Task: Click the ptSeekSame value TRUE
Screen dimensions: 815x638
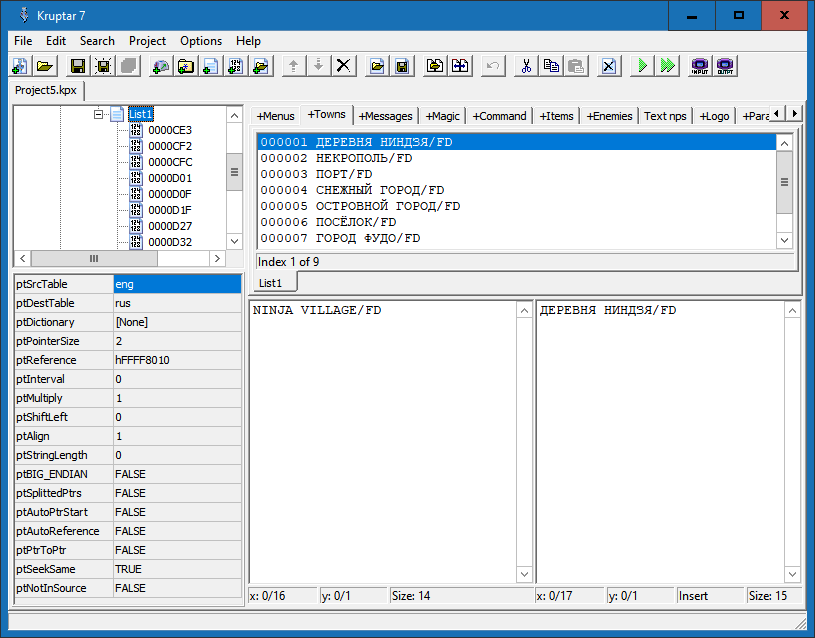Action: [177, 569]
